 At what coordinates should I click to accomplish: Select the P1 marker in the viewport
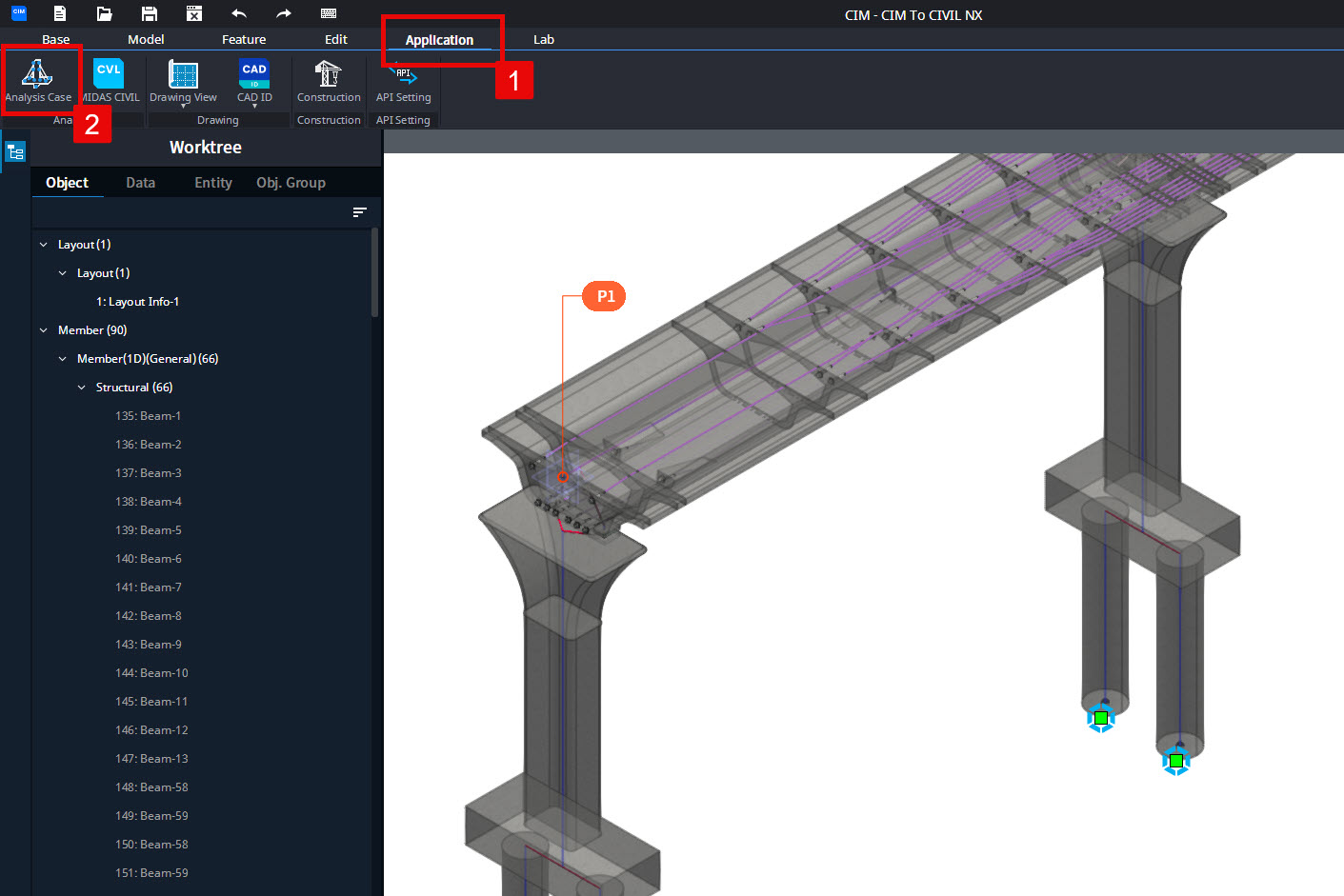pos(603,296)
